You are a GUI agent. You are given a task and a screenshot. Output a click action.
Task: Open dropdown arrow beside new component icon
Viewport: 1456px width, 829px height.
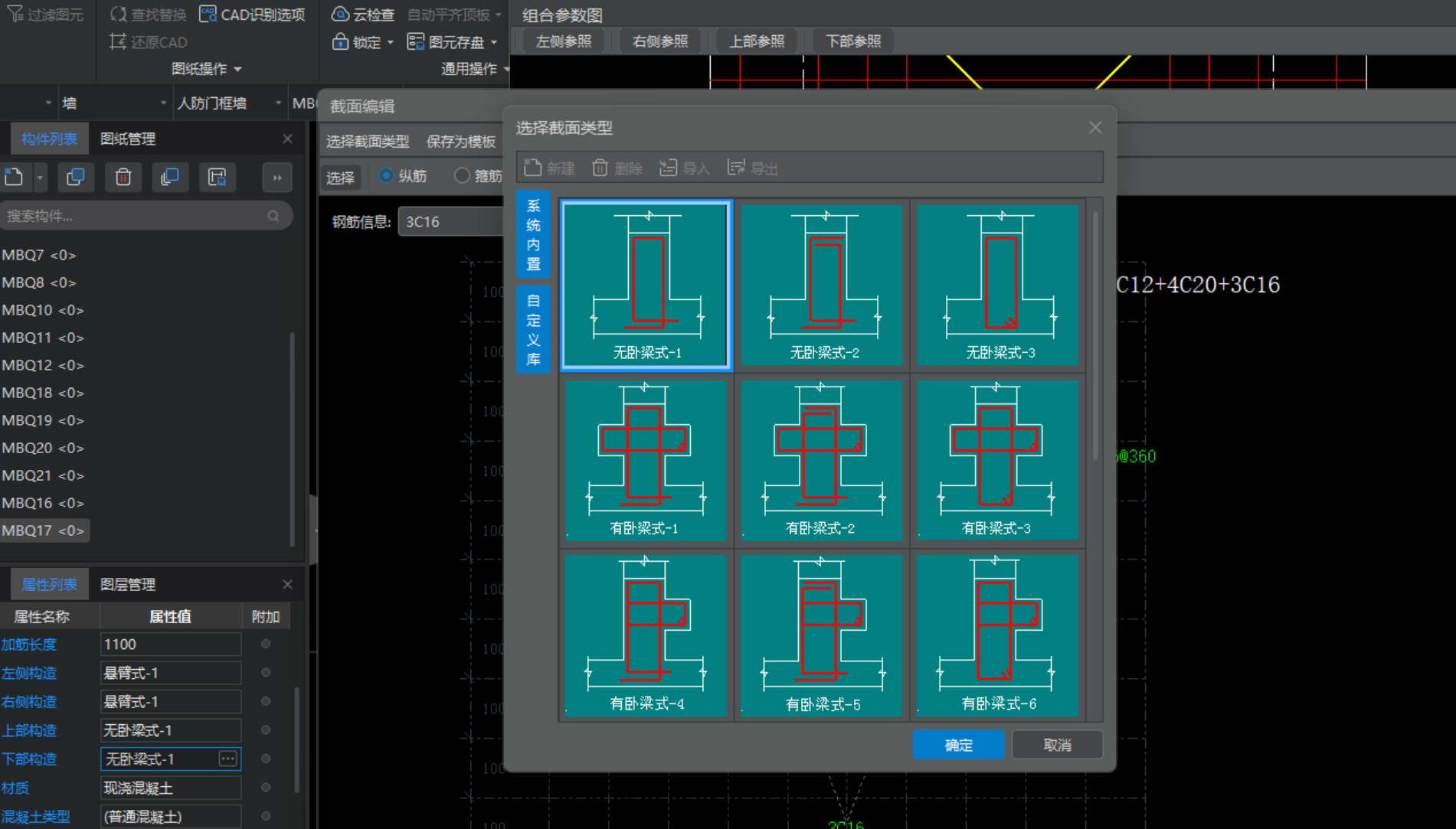[40, 178]
